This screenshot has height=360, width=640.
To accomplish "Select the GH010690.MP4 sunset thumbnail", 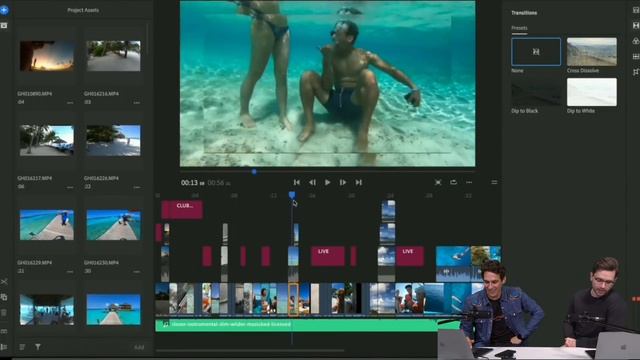I will pyautogui.click(x=47, y=56).
